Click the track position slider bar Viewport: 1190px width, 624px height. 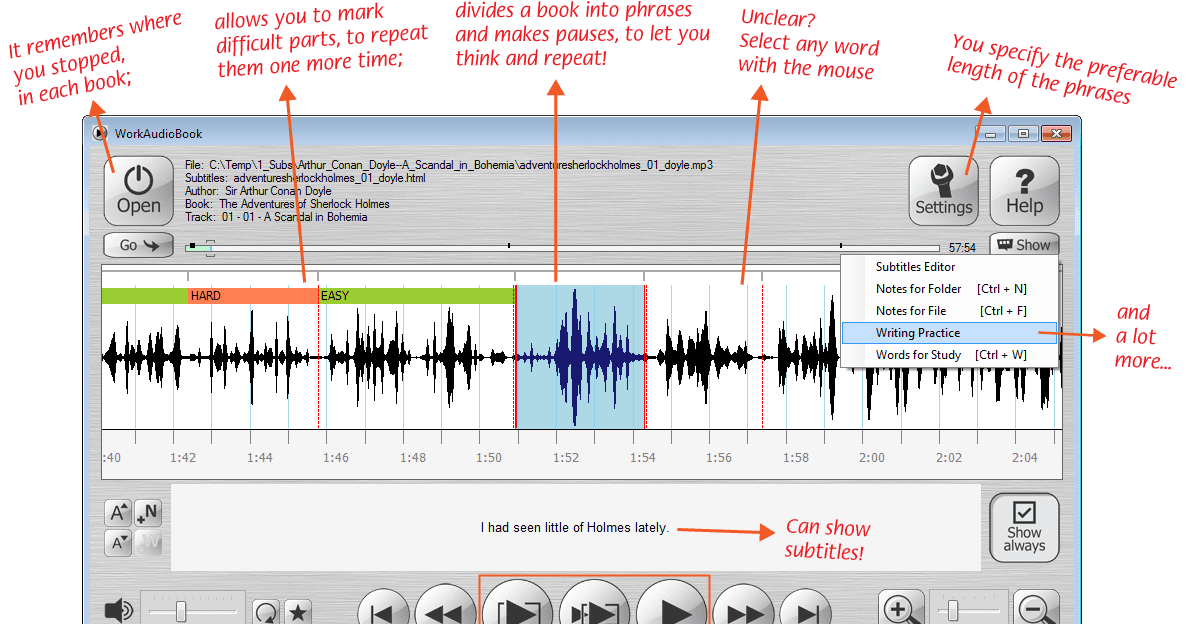click(x=562, y=247)
